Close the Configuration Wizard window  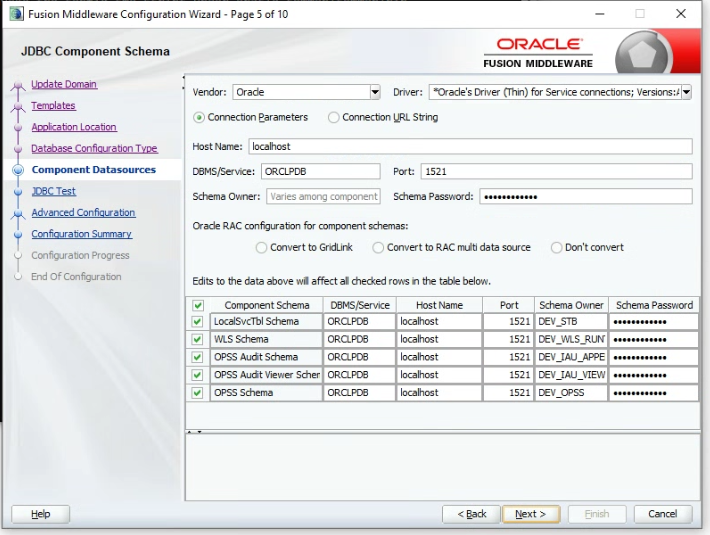681,14
